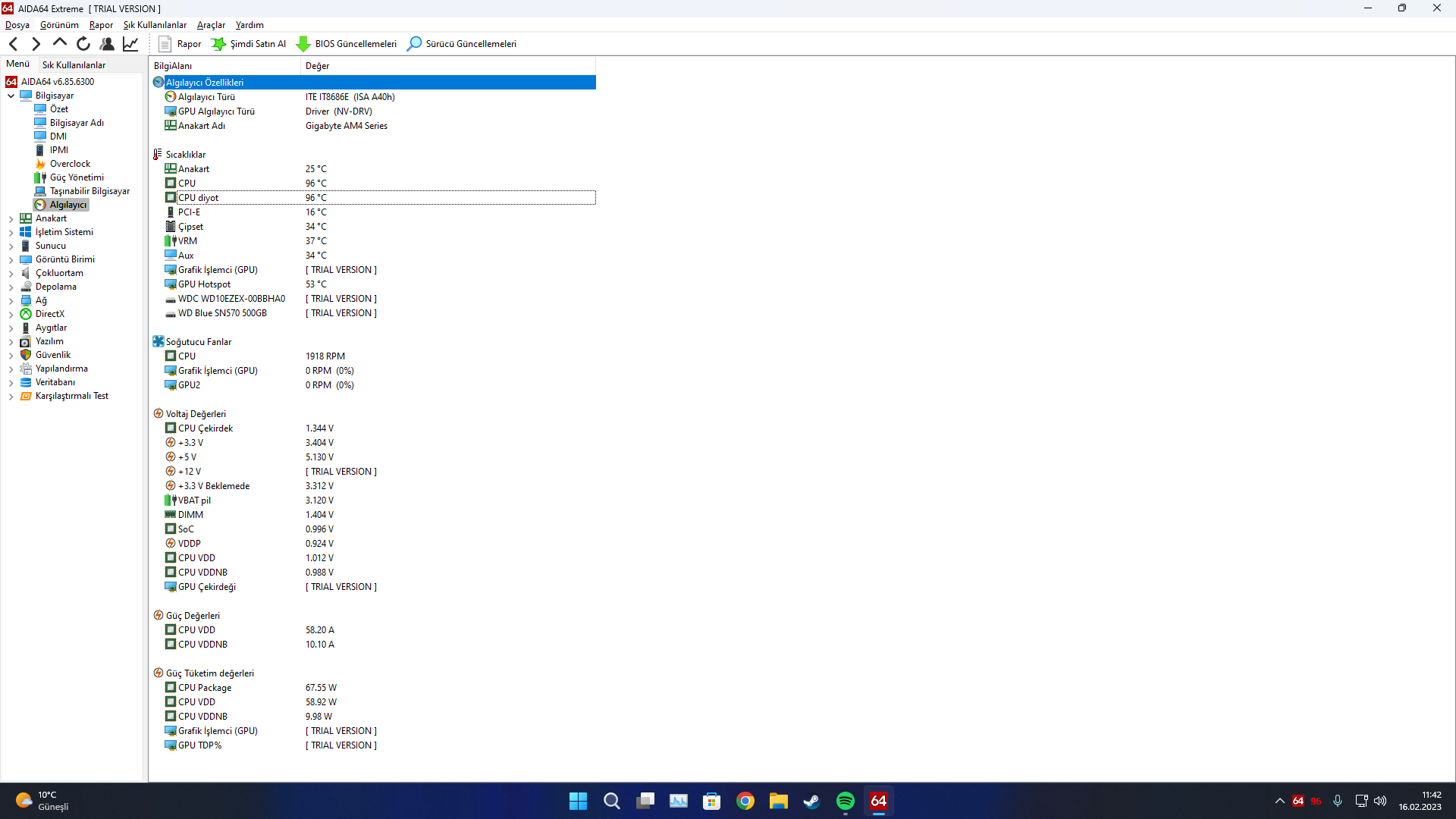Switch to the Sık Kullanılanlar sidebar tab
Viewport: 1456px width, 819px height.
point(74,65)
